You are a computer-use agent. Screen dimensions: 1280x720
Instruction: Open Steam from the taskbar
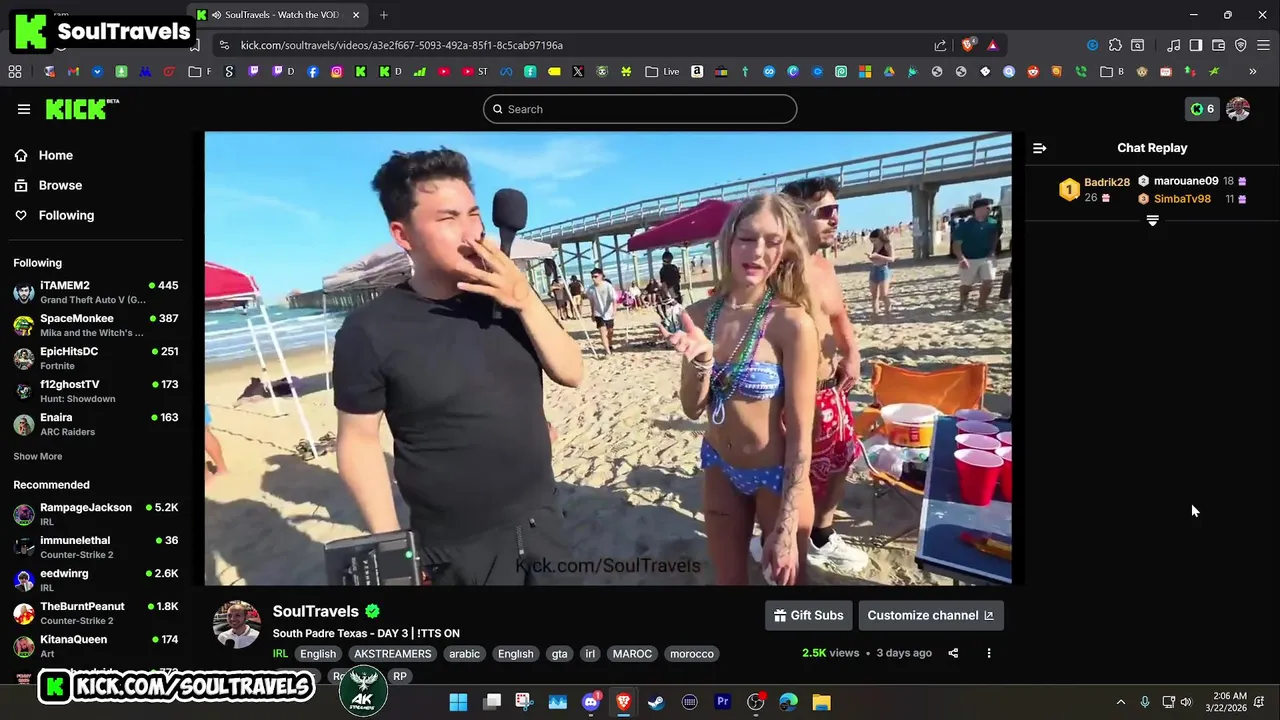point(656,702)
